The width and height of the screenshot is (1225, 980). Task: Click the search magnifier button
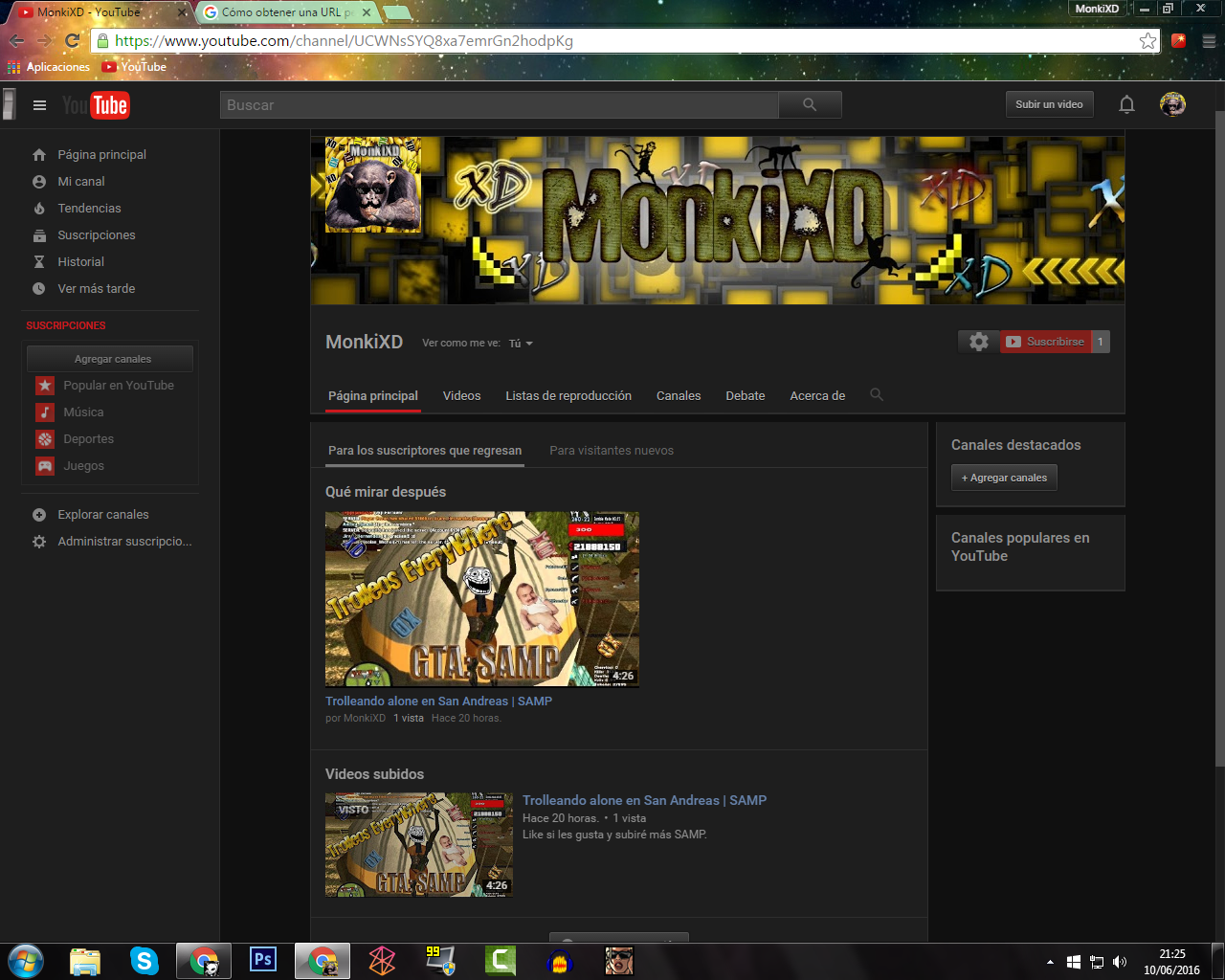pos(810,104)
